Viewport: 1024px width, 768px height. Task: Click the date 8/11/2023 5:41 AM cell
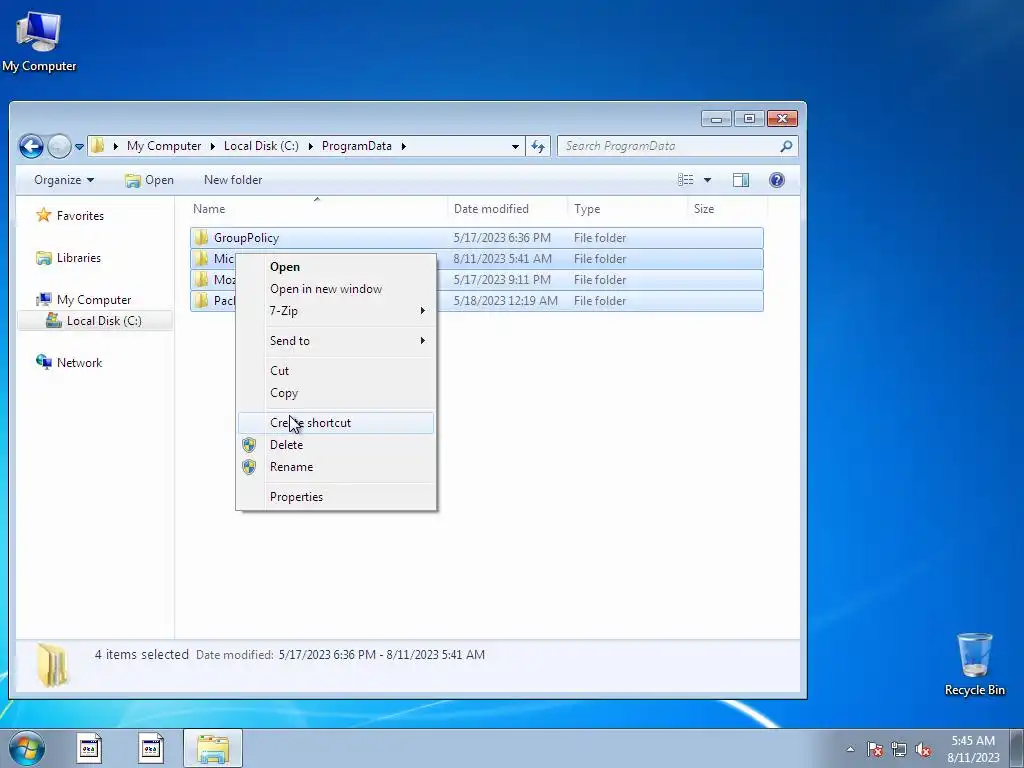[x=502, y=259]
